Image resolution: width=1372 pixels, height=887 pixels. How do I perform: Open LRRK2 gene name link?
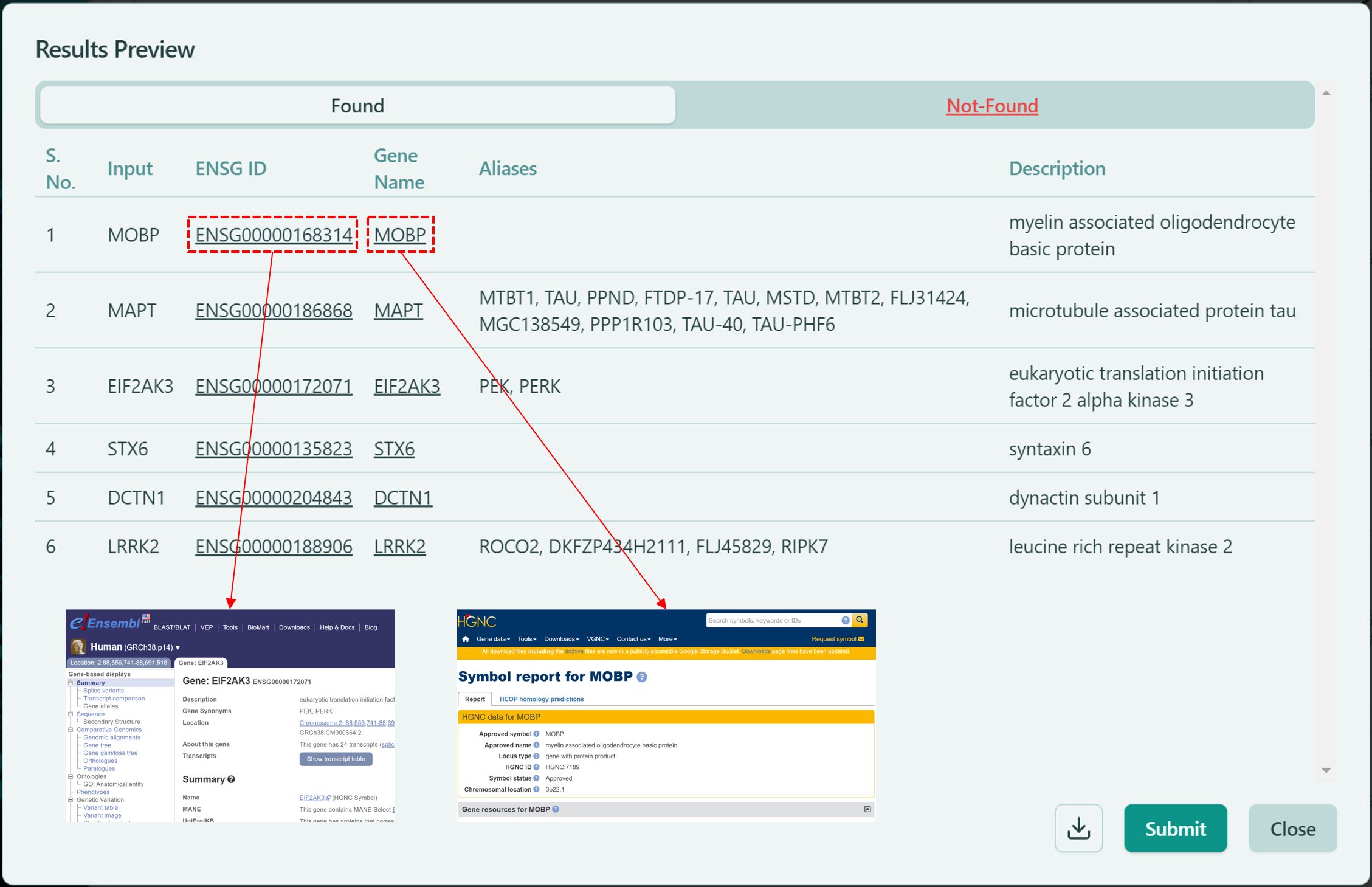(x=399, y=547)
